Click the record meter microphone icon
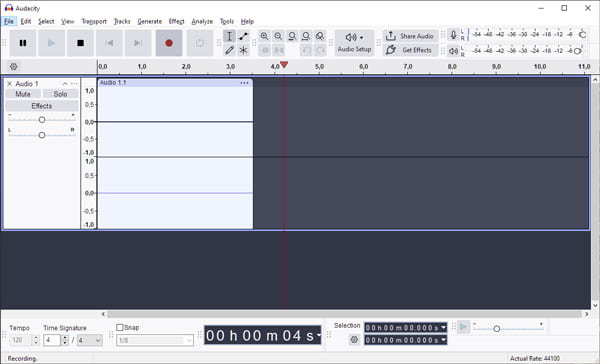The width and height of the screenshot is (600, 364). pos(453,35)
